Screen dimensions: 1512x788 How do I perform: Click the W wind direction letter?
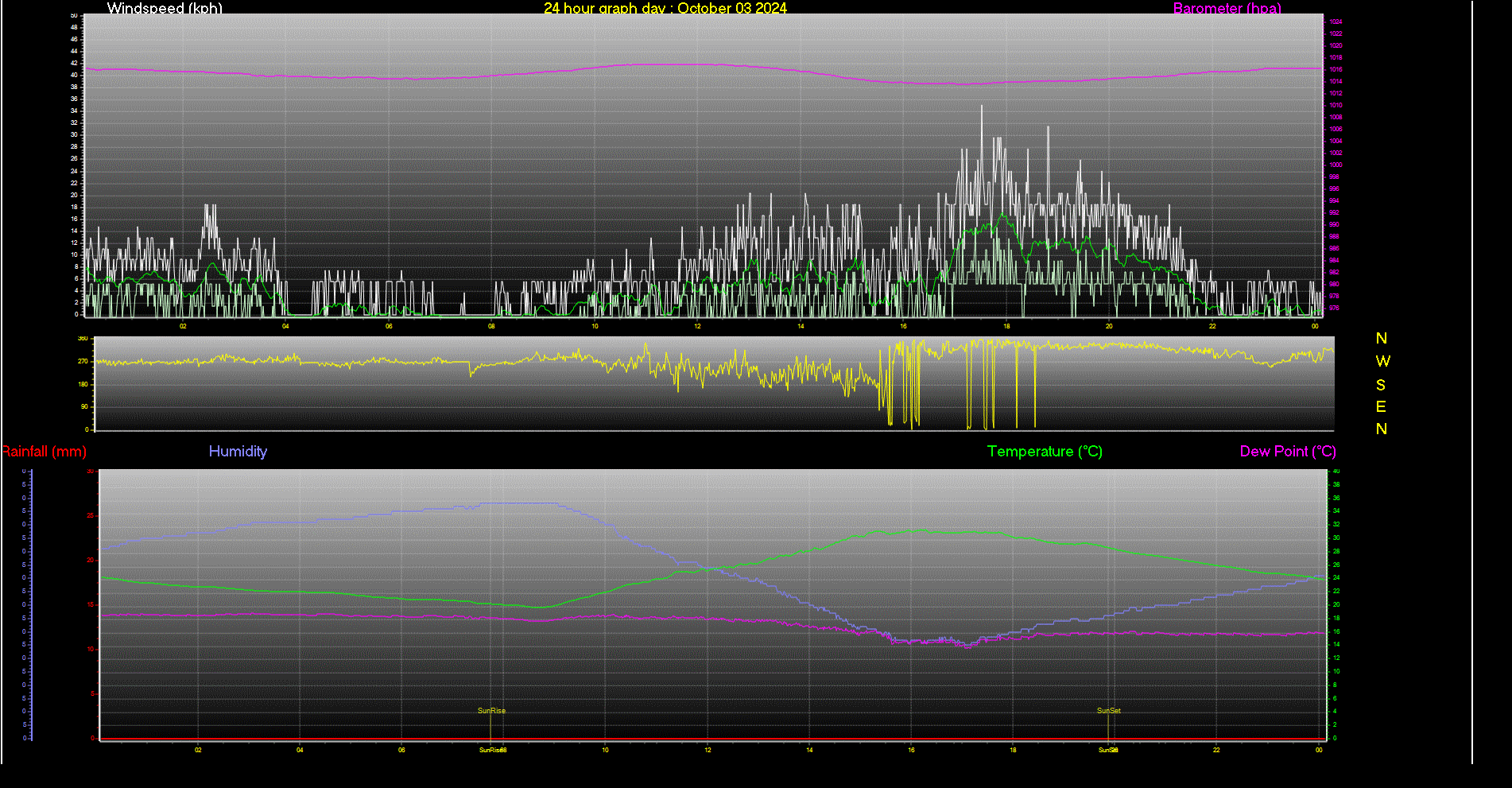[x=1382, y=361]
